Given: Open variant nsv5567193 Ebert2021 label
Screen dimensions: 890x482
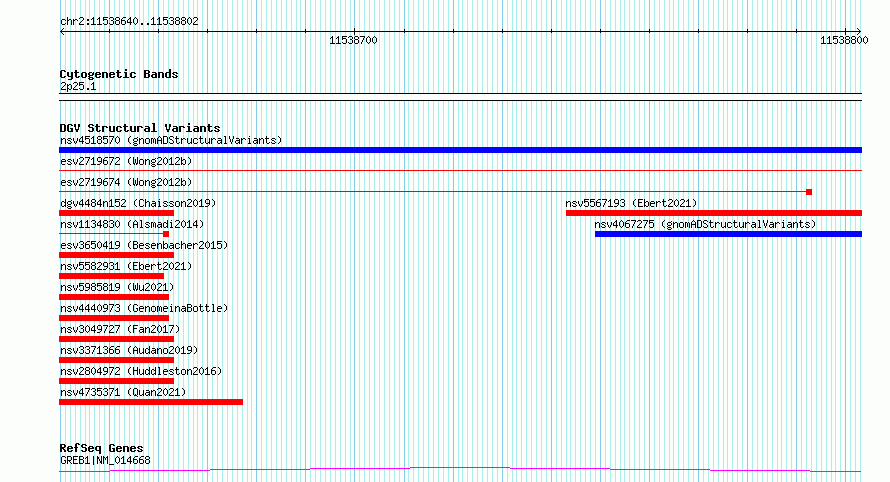Looking at the screenshot, I should click(631, 203).
